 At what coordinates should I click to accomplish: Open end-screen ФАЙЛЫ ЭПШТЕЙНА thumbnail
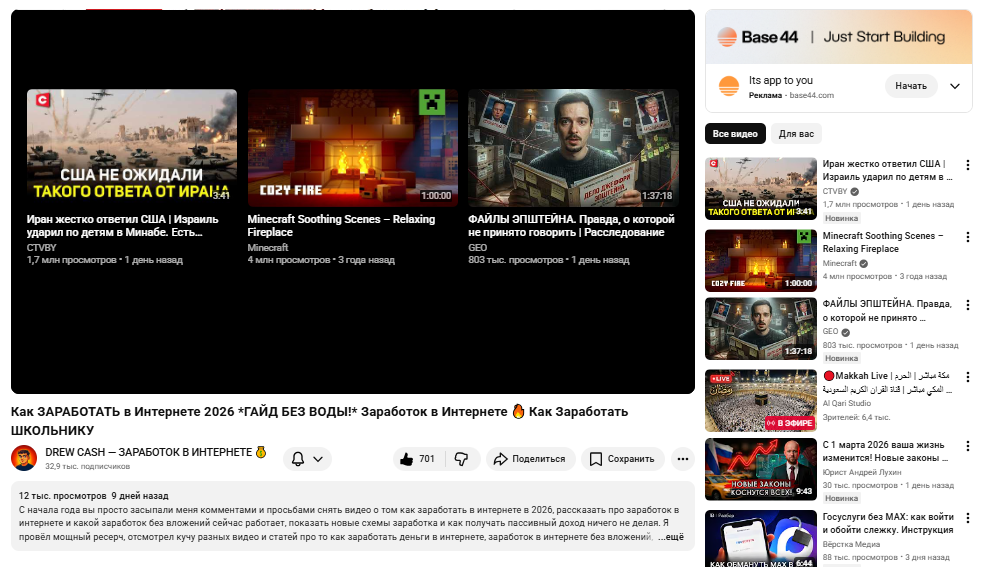573,147
